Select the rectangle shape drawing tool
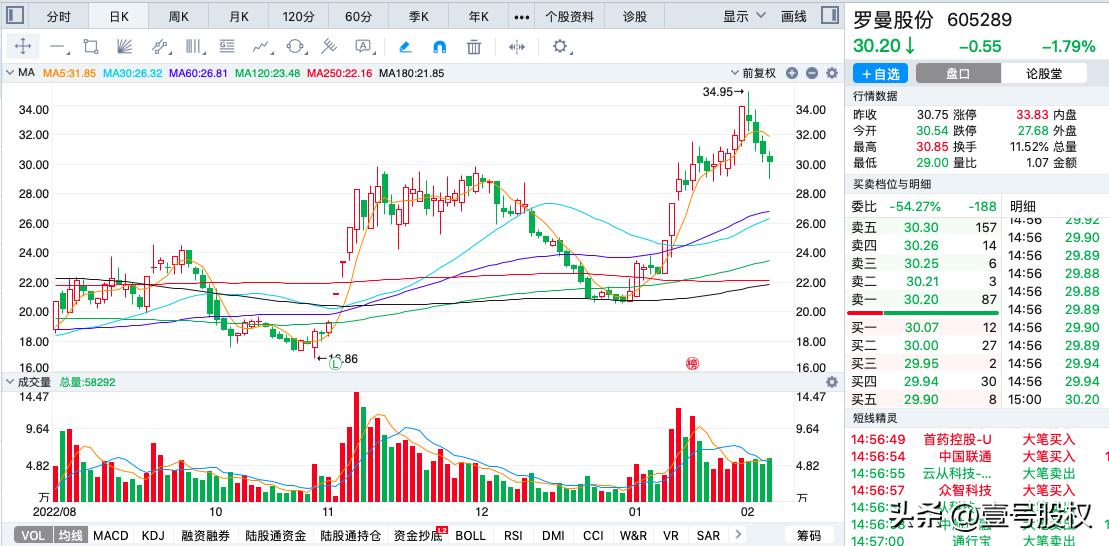The image size is (1109, 546). 91,47
